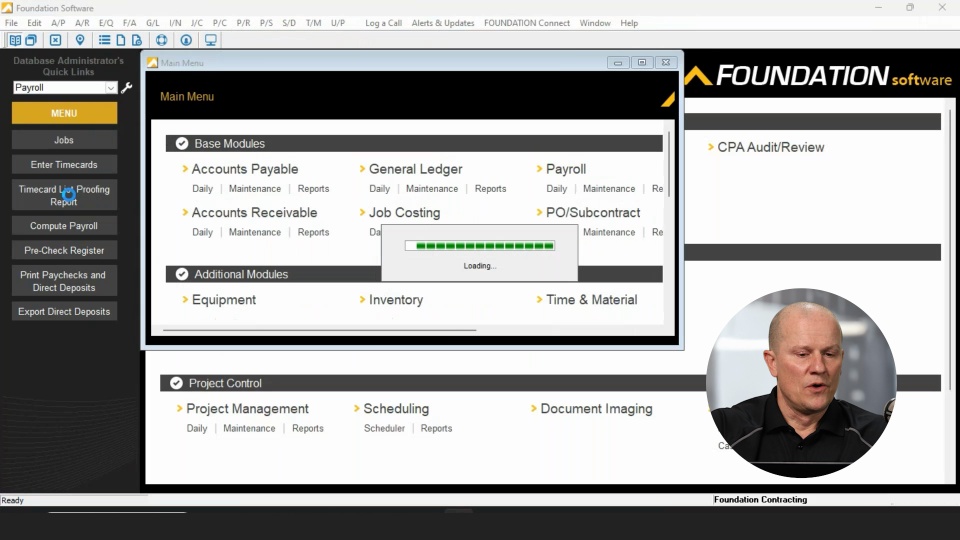This screenshot has width=960, height=540.
Task: Click the gold corner triangle in Main Menu header
Action: [x=668, y=99]
